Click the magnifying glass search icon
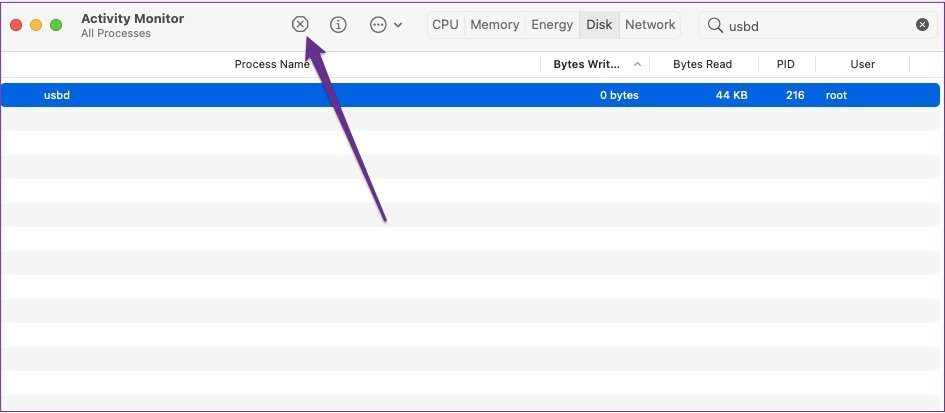The image size is (945, 413). [715, 25]
